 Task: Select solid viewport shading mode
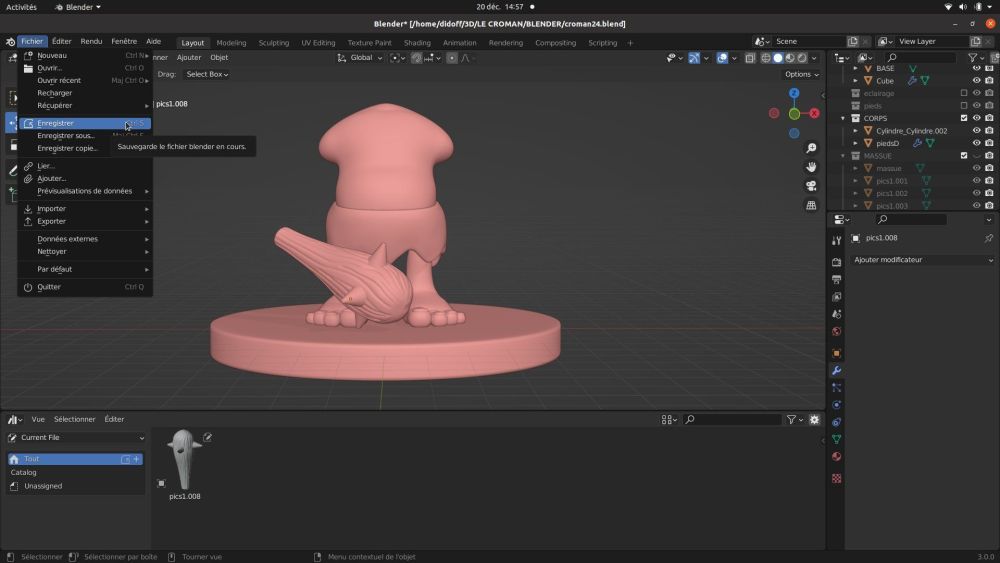click(x=778, y=58)
